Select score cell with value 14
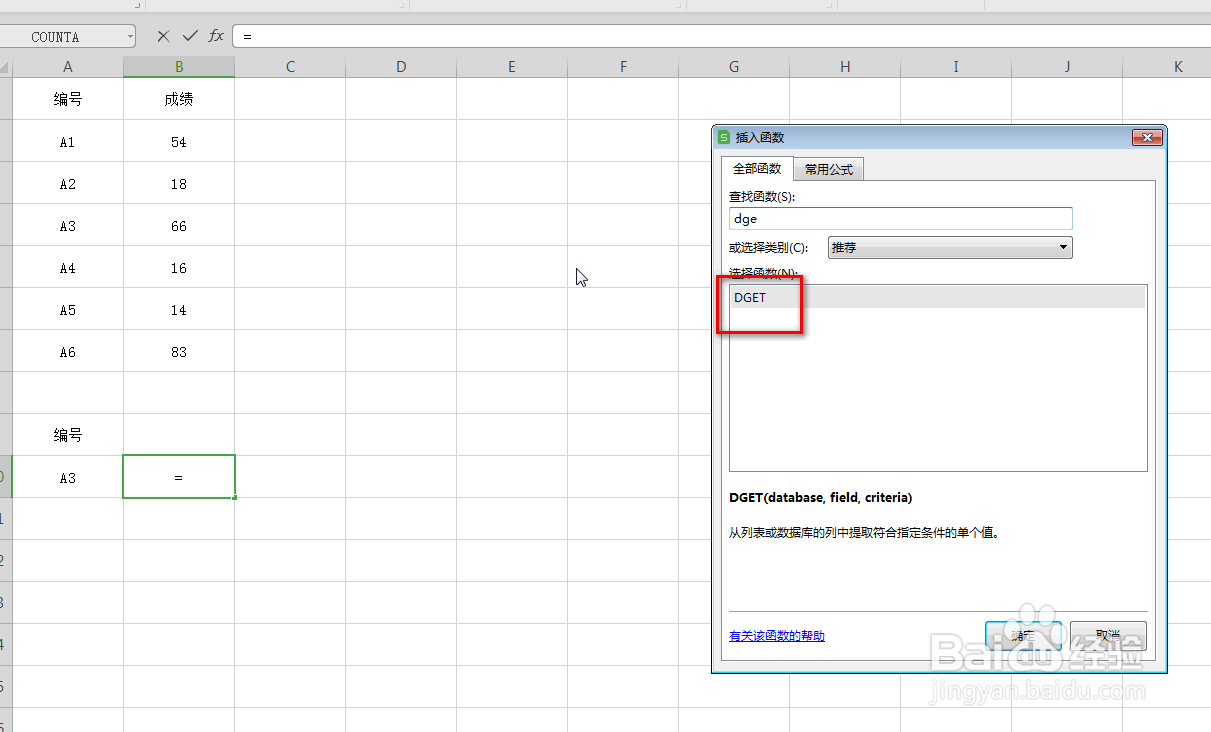This screenshot has width=1211, height=732. [179, 310]
